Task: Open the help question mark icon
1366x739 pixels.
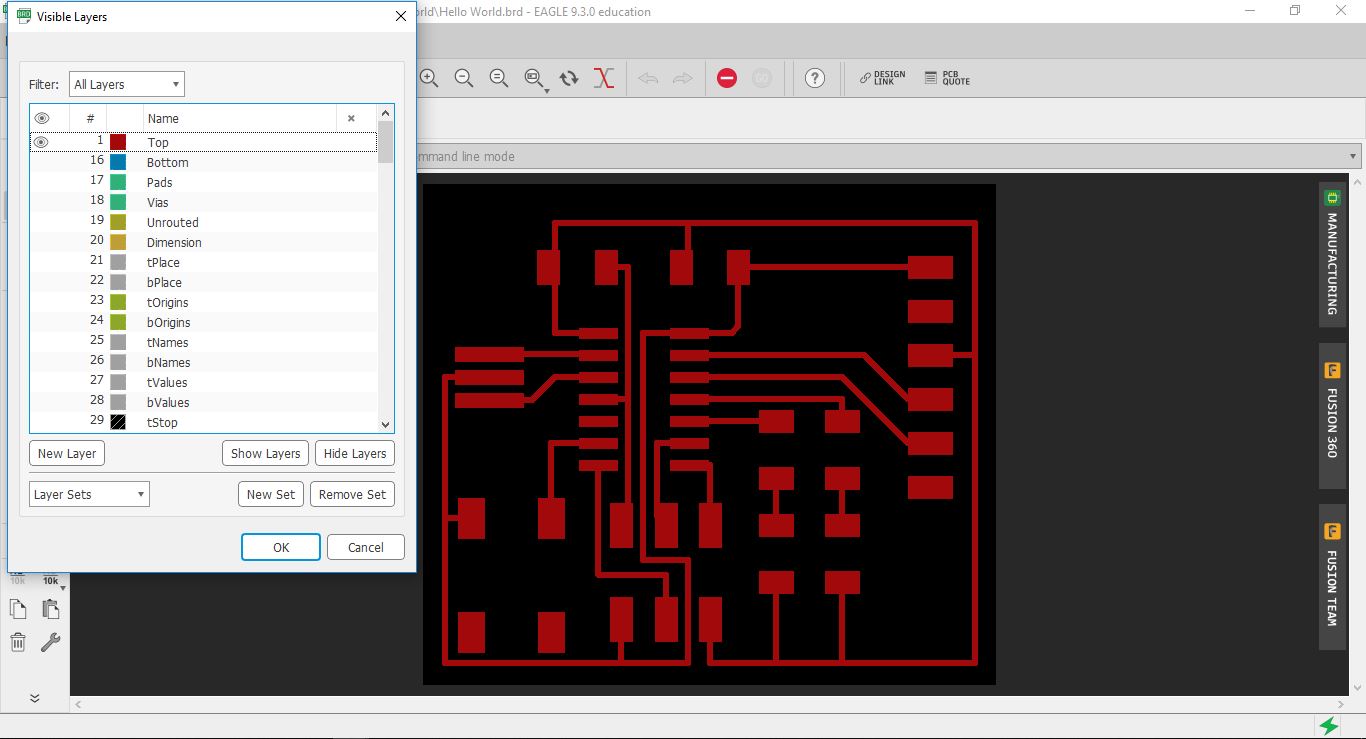Action: click(x=815, y=78)
